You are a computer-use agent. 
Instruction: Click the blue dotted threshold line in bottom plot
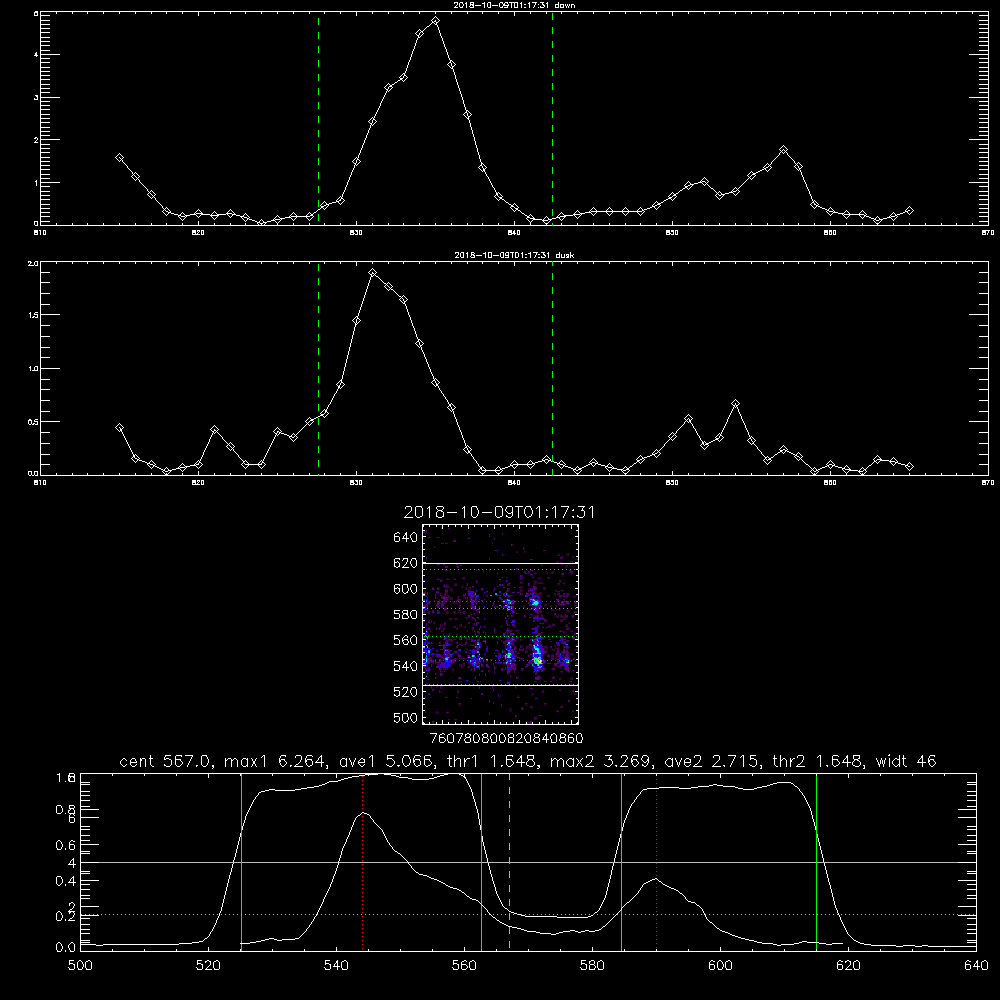[x=528, y=915]
